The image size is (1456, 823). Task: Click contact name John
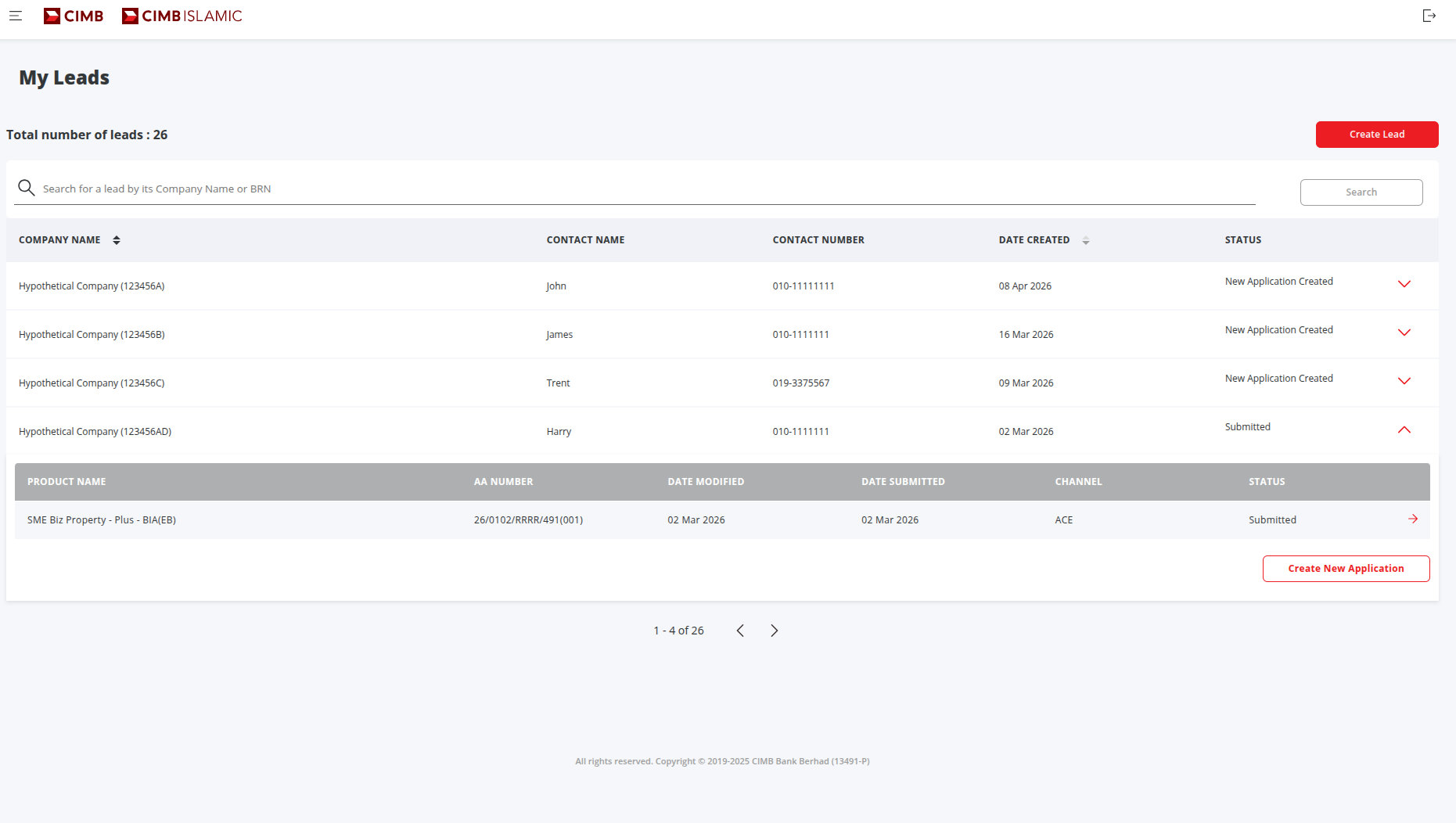pos(555,286)
